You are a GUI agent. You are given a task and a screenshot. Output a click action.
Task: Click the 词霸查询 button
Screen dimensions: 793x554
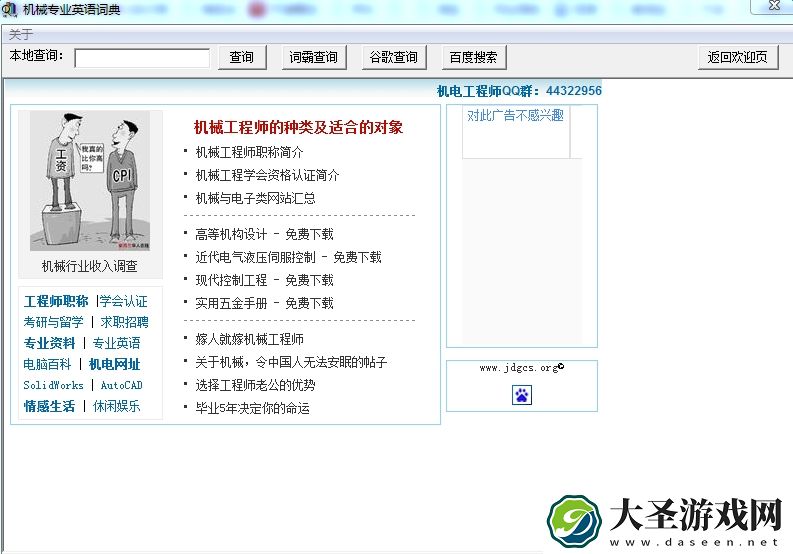pos(314,57)
